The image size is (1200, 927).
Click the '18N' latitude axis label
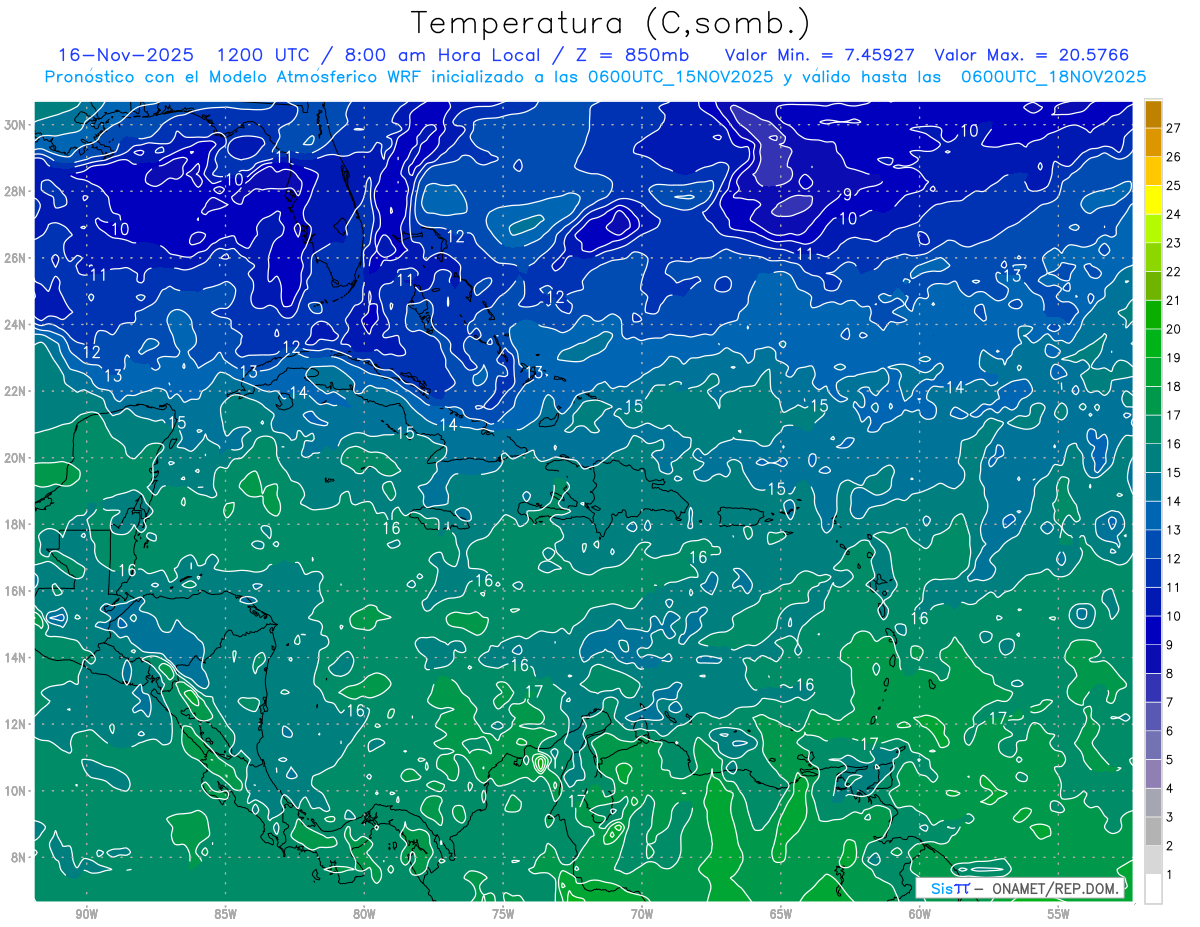tap(17, 524)
